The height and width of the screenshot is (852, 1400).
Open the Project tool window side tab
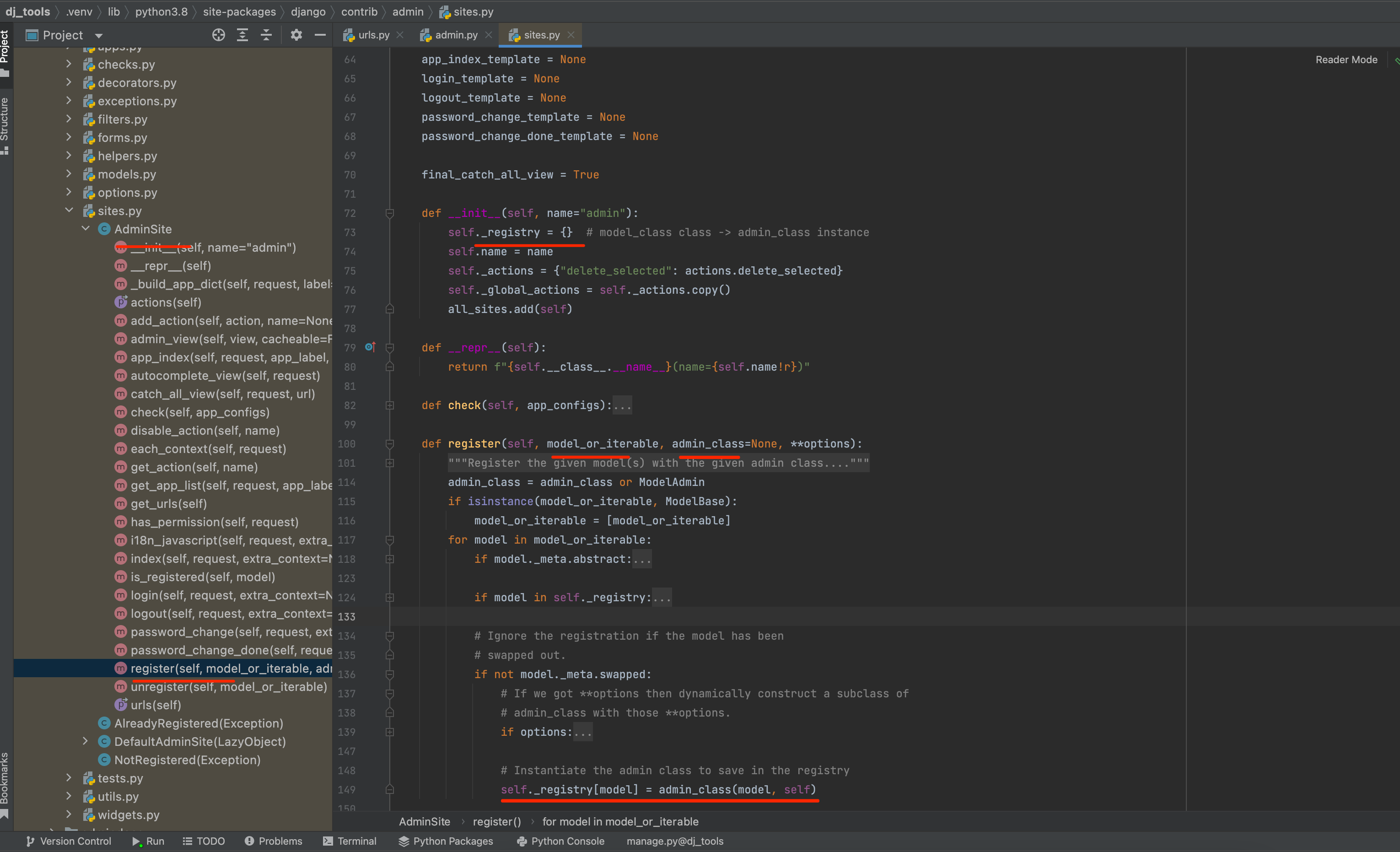click(5, 54)
